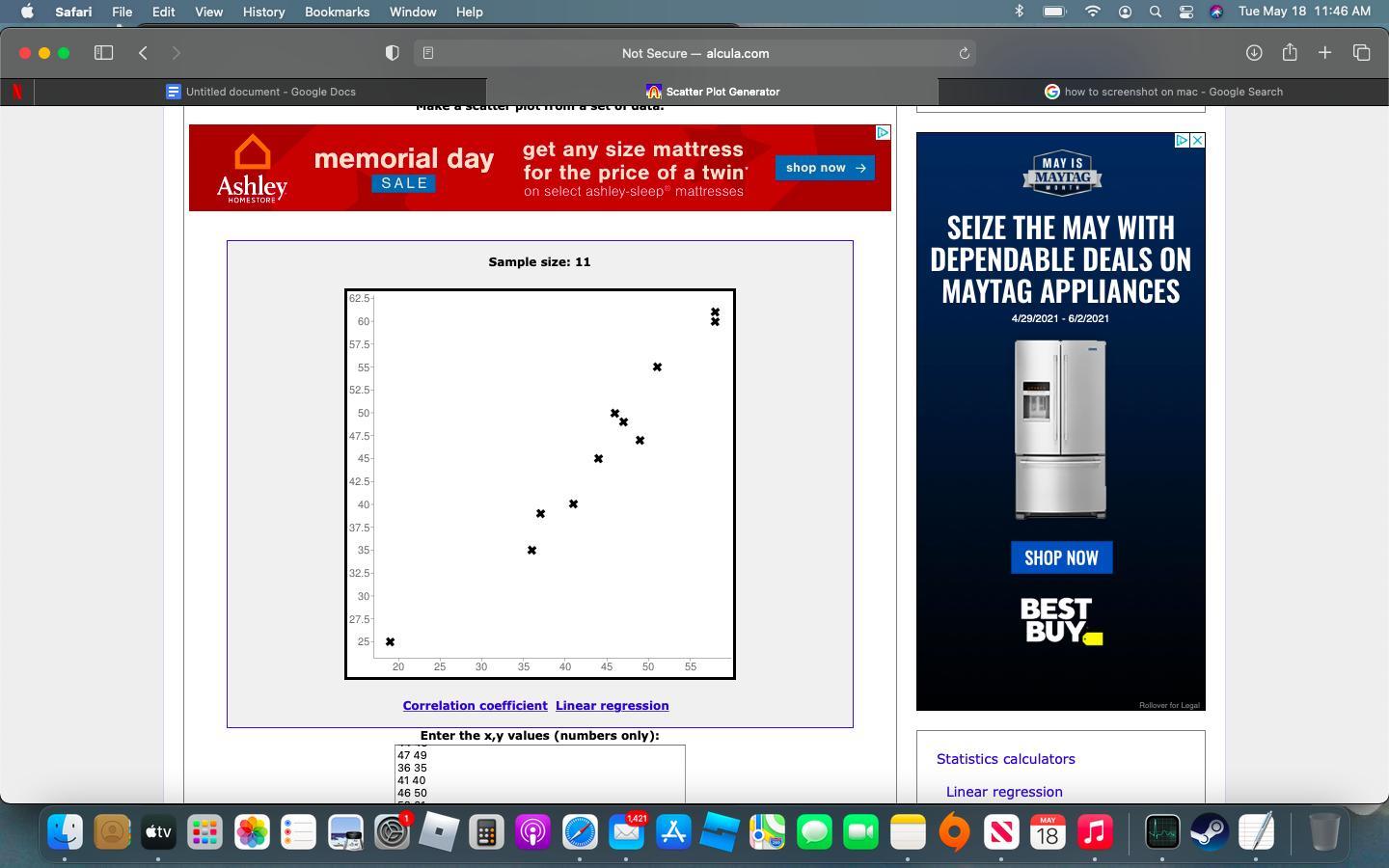Add a new Safari tab
1389x868 pixels.
coord(1325,53)
